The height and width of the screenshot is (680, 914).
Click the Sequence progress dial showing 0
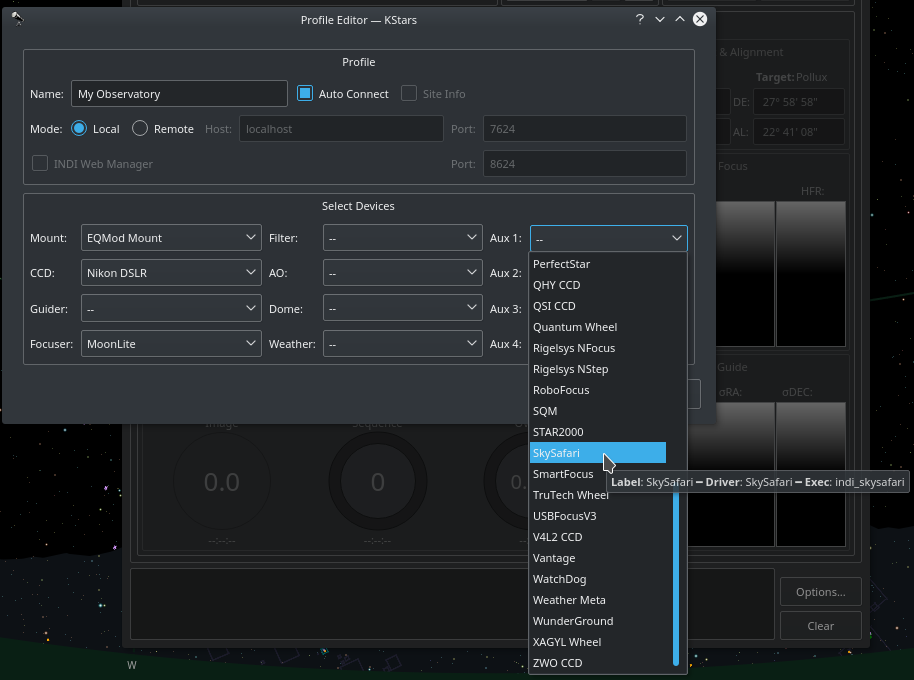378,482
